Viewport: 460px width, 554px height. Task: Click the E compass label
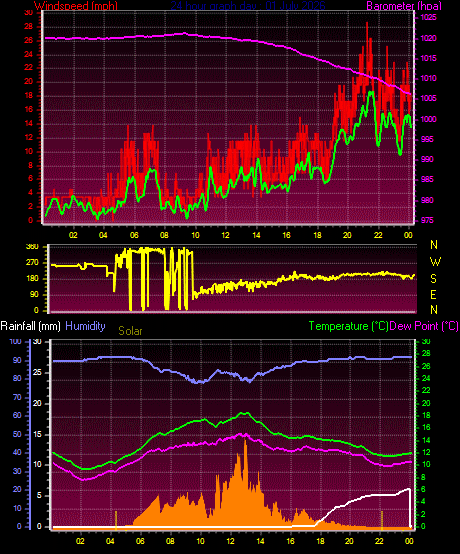(x=433, y=294)
